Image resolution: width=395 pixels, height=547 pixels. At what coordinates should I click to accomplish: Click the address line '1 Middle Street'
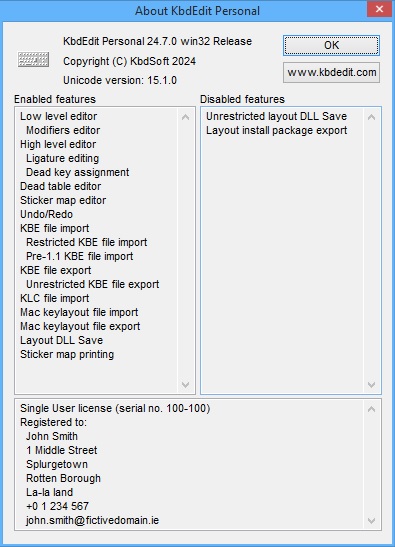[61, 450]
